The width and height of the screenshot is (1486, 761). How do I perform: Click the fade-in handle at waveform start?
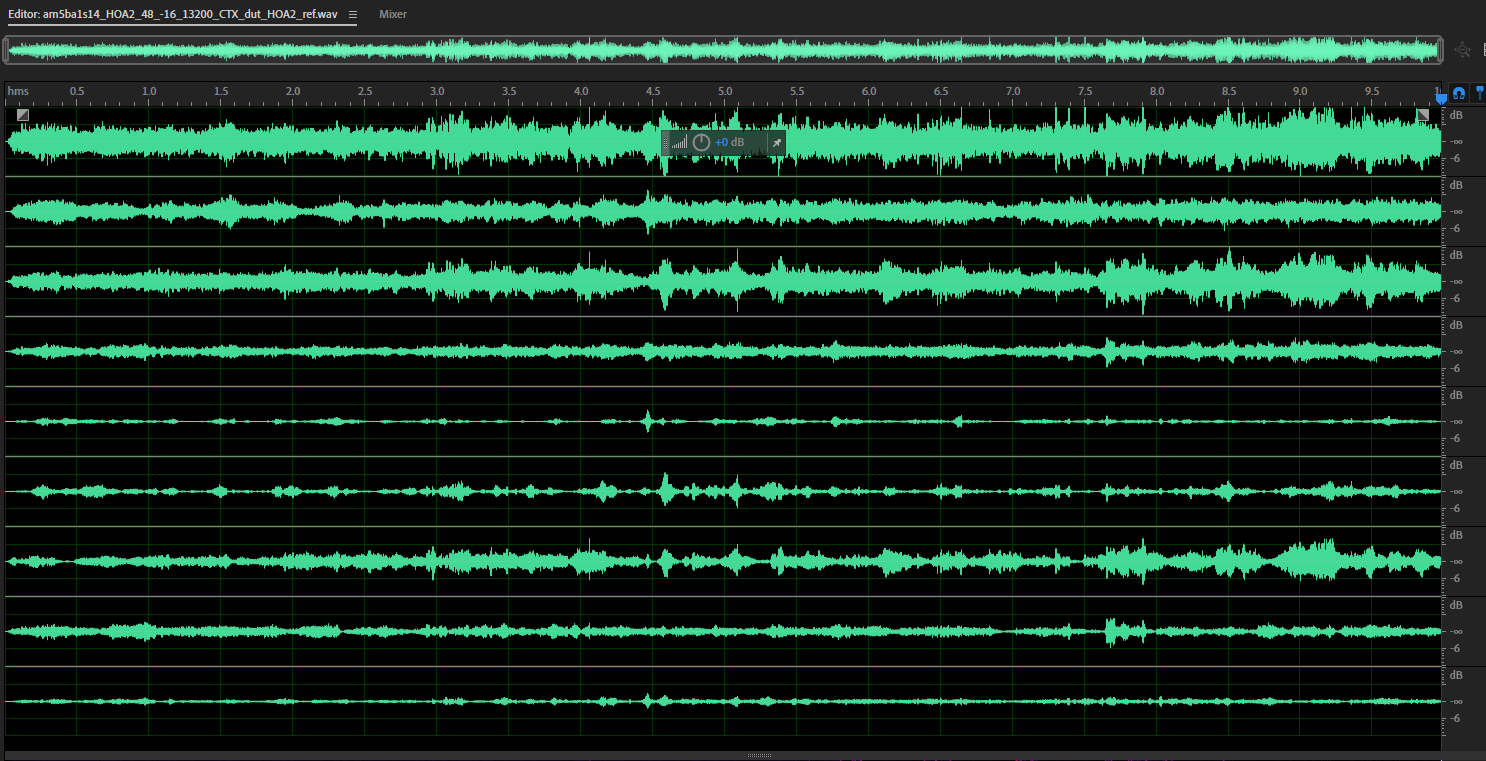point(23,115)
